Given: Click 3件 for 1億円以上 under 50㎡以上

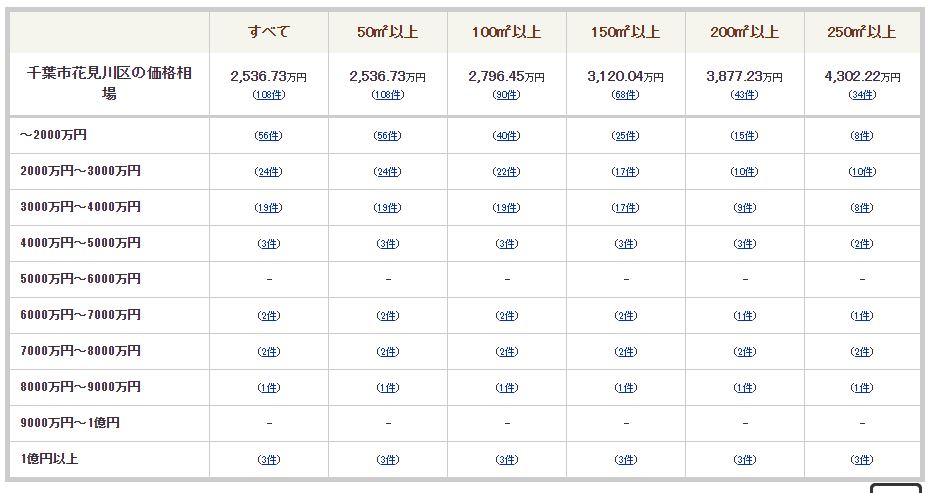Looking at the screenshot, I should pos(388,460).
